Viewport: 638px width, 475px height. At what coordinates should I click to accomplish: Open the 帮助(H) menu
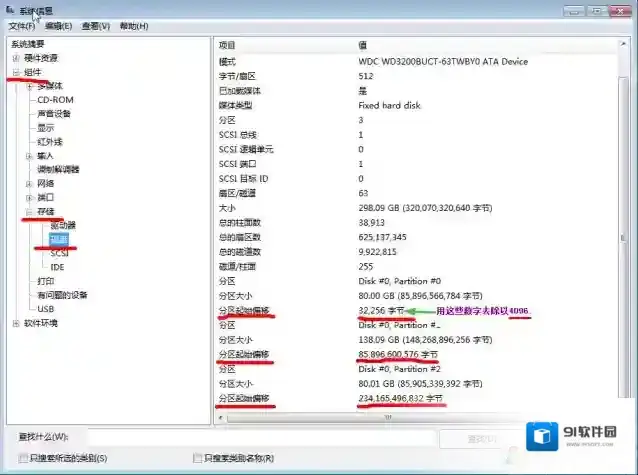click(x=133, y=26)
